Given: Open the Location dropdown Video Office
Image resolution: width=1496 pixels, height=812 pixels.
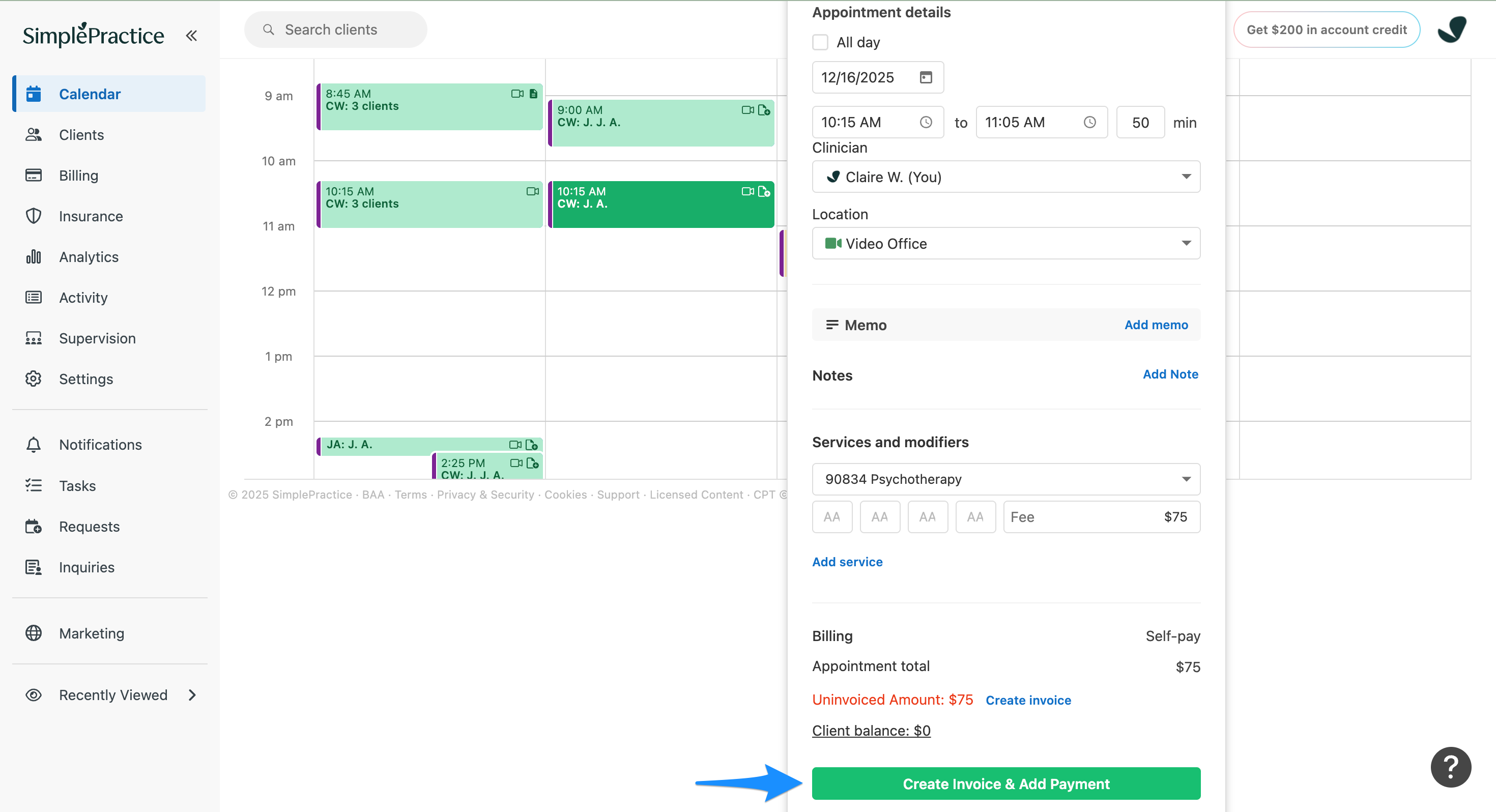Looking at the screenshot, I should [x=1006, y=243].
